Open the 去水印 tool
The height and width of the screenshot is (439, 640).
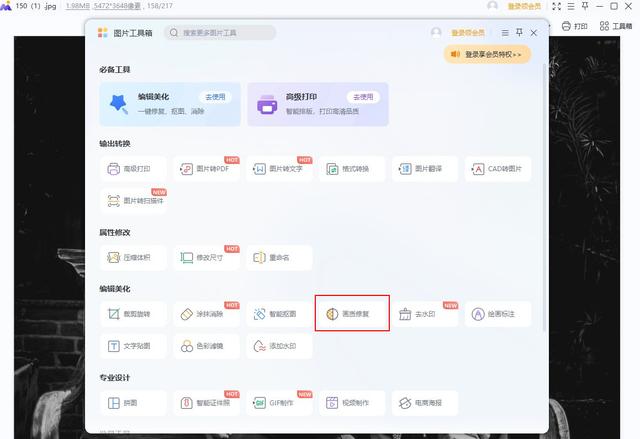click(x=425, y=314)
